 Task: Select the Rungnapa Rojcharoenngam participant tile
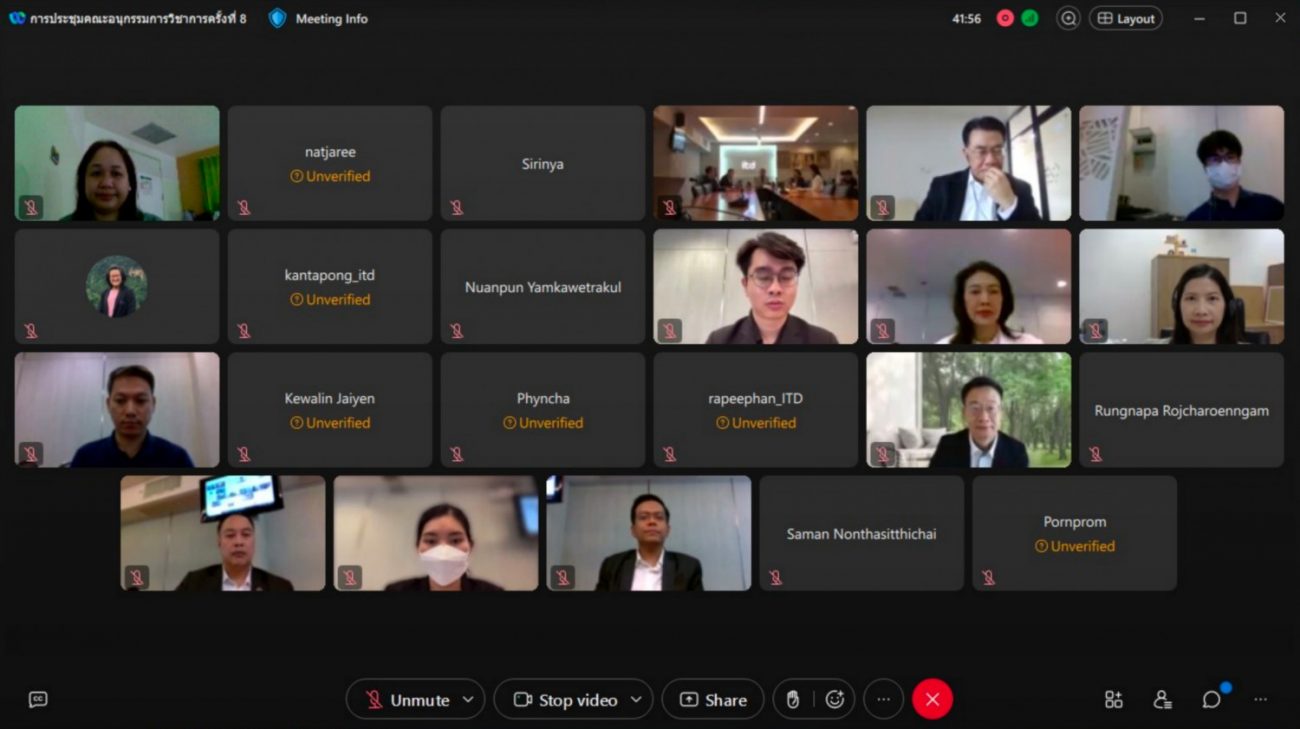point(1181,410)
